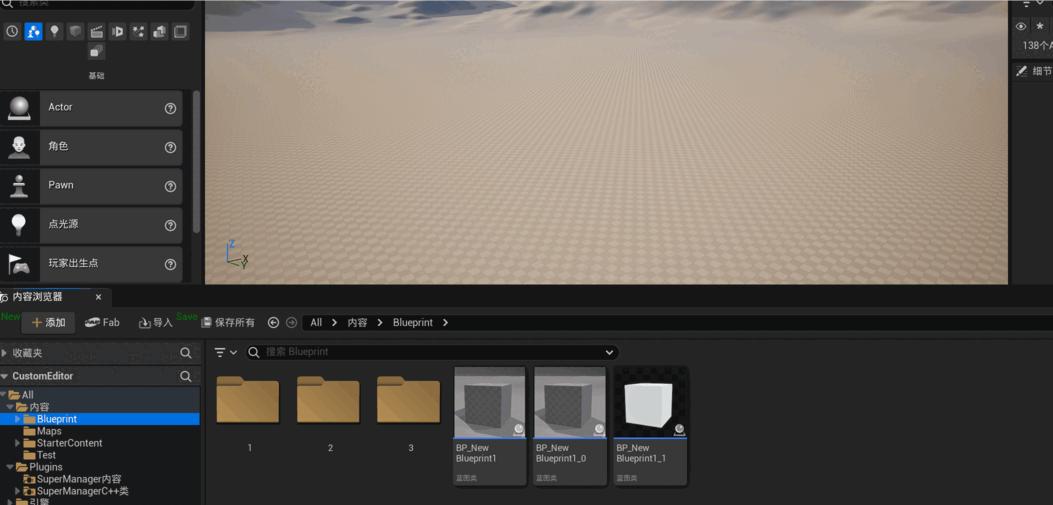
Task: Switch to Visual Effects sparkle category
Action: coord(138,32)
